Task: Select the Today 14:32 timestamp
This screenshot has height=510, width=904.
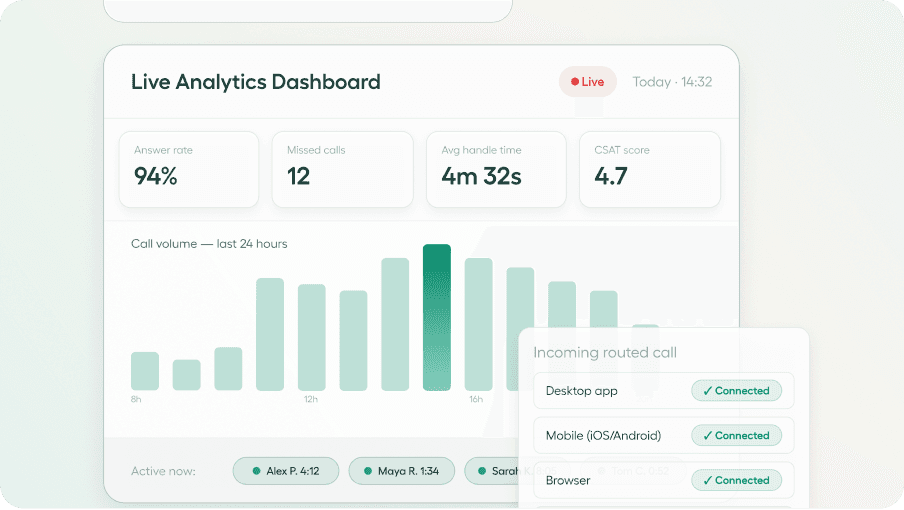Action: click(672, 82)
